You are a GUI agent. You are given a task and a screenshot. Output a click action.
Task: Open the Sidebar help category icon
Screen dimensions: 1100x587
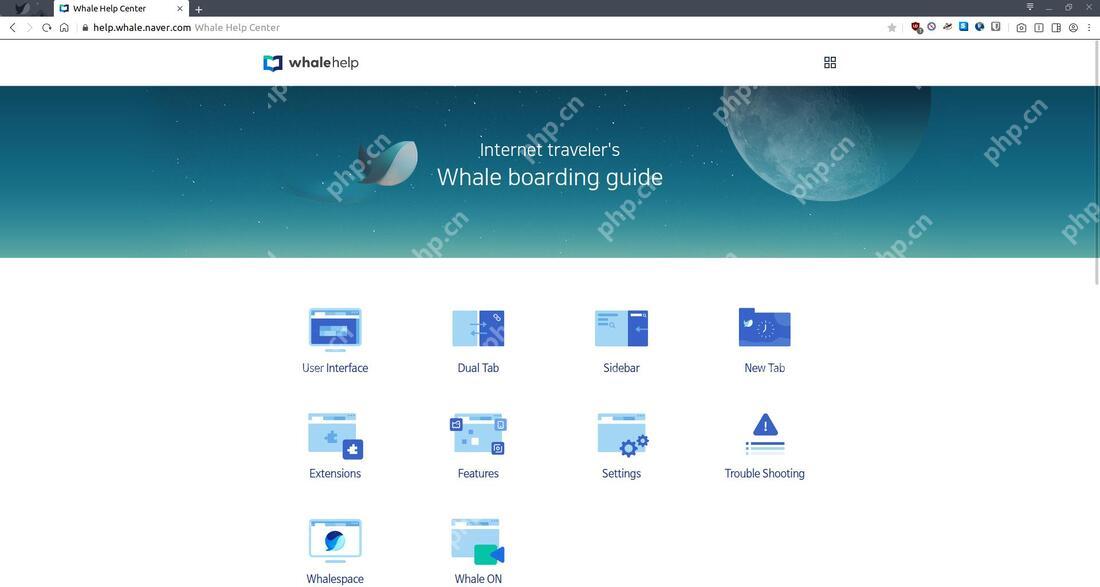622,328
